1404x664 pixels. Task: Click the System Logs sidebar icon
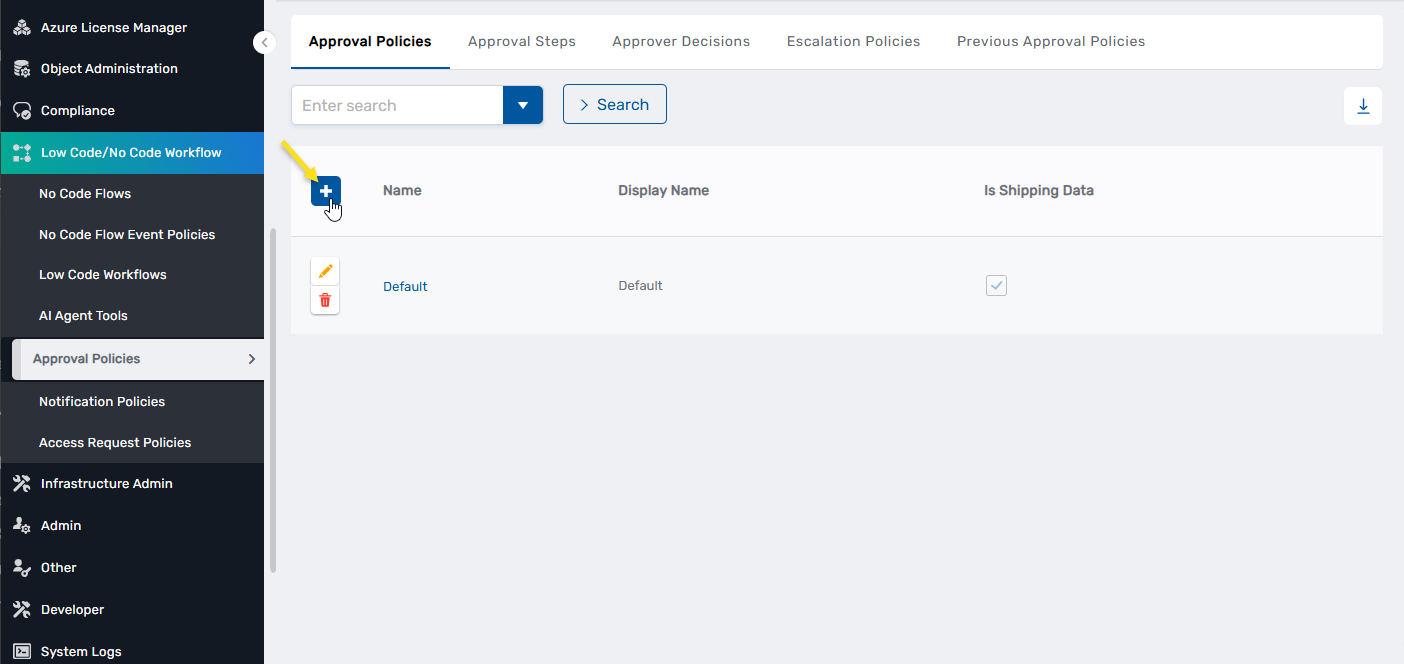22,651
